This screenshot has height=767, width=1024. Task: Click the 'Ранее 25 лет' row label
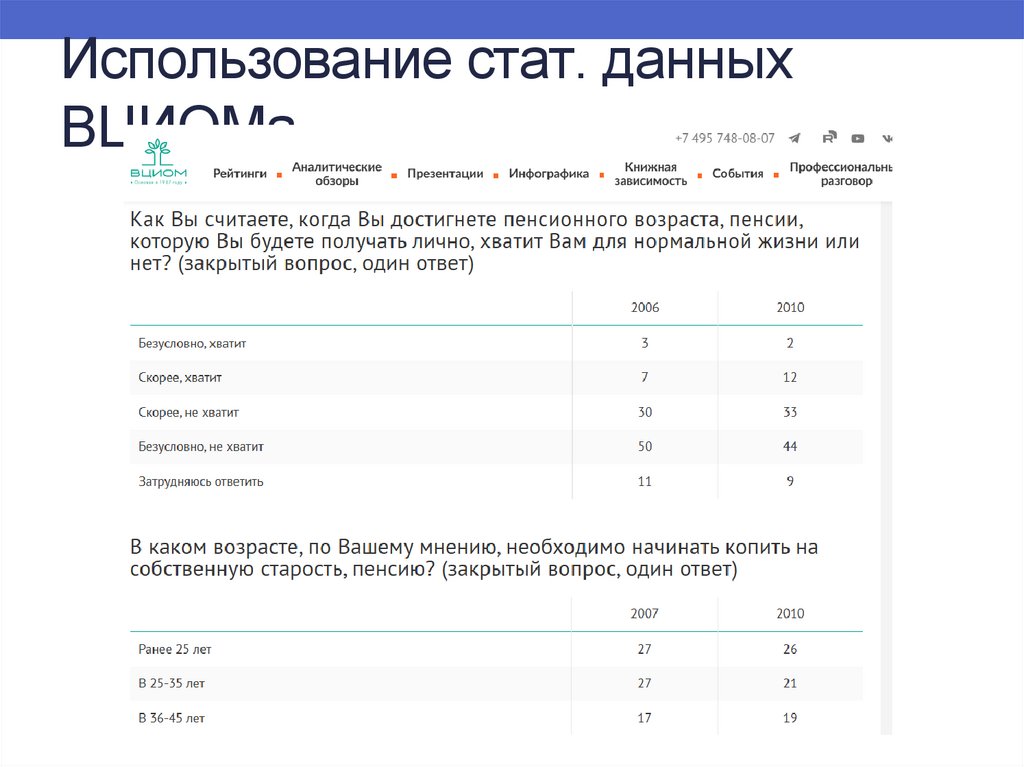click(x=175, y=649)
